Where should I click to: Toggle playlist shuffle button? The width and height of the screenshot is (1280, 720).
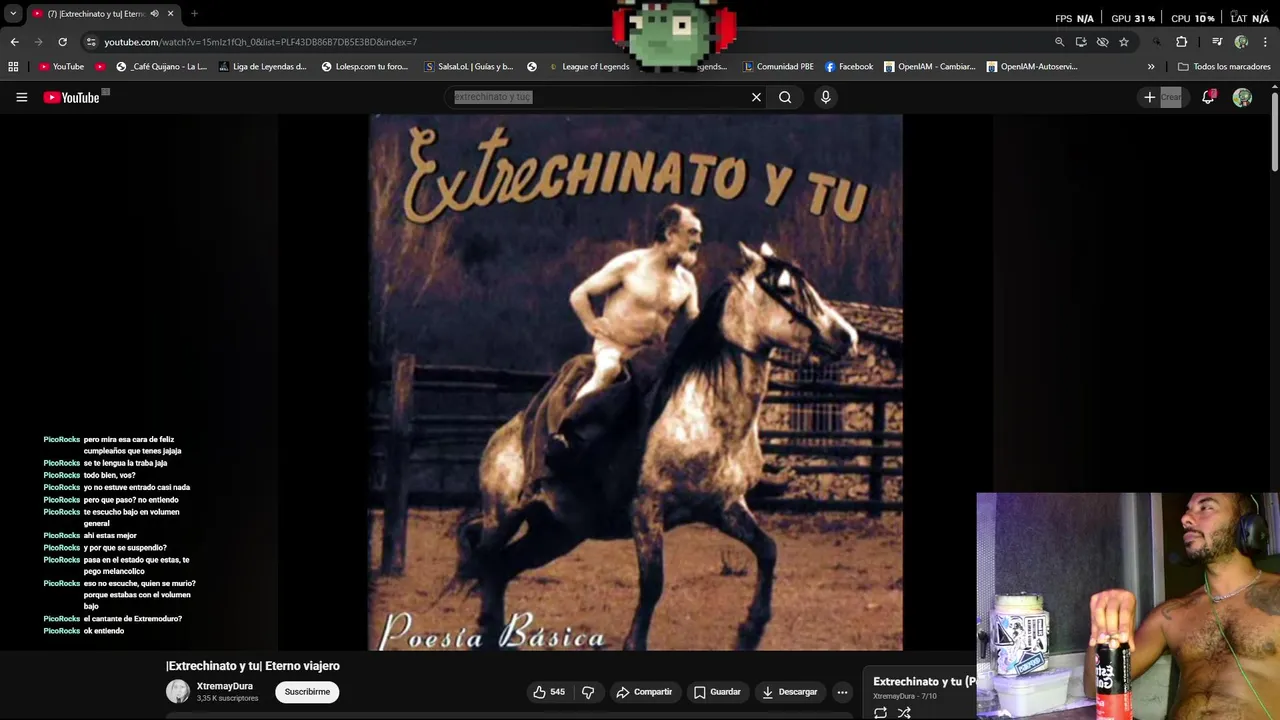[904, 713]
